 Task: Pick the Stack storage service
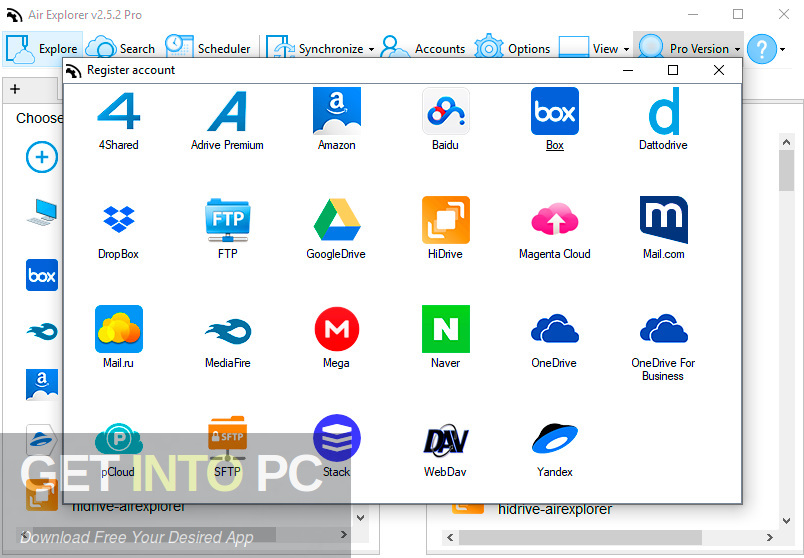pos(336,446)
